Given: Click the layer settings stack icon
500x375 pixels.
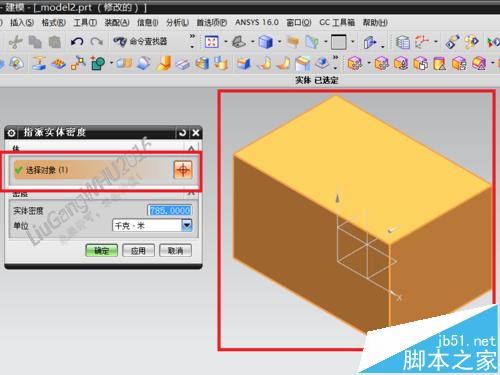Looking at the screenshot, I should (403, 42).
